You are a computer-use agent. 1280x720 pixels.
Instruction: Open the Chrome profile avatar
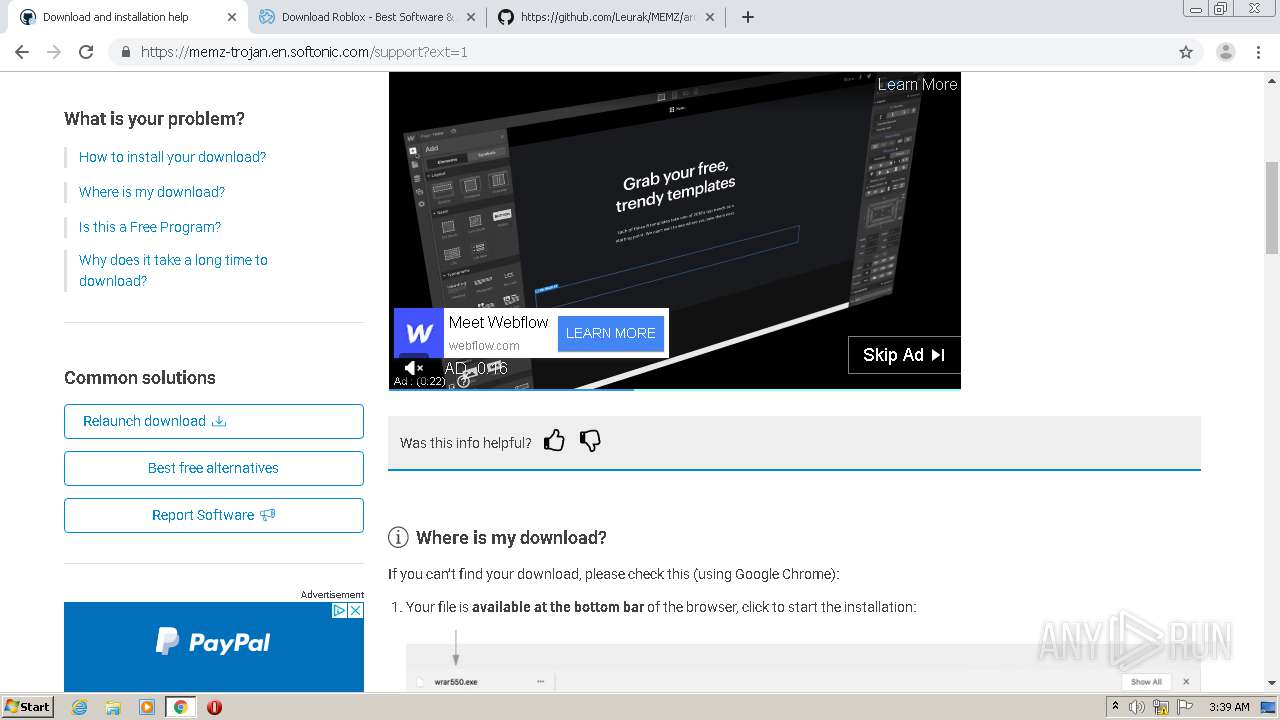1225,52
